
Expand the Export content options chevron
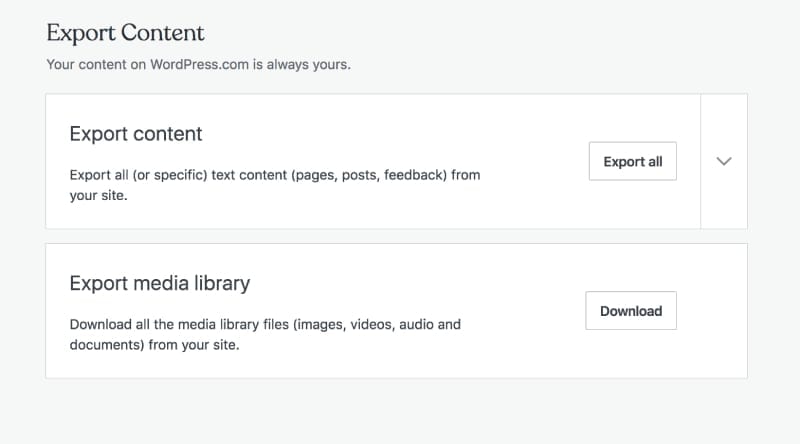[x=725, y=161]
